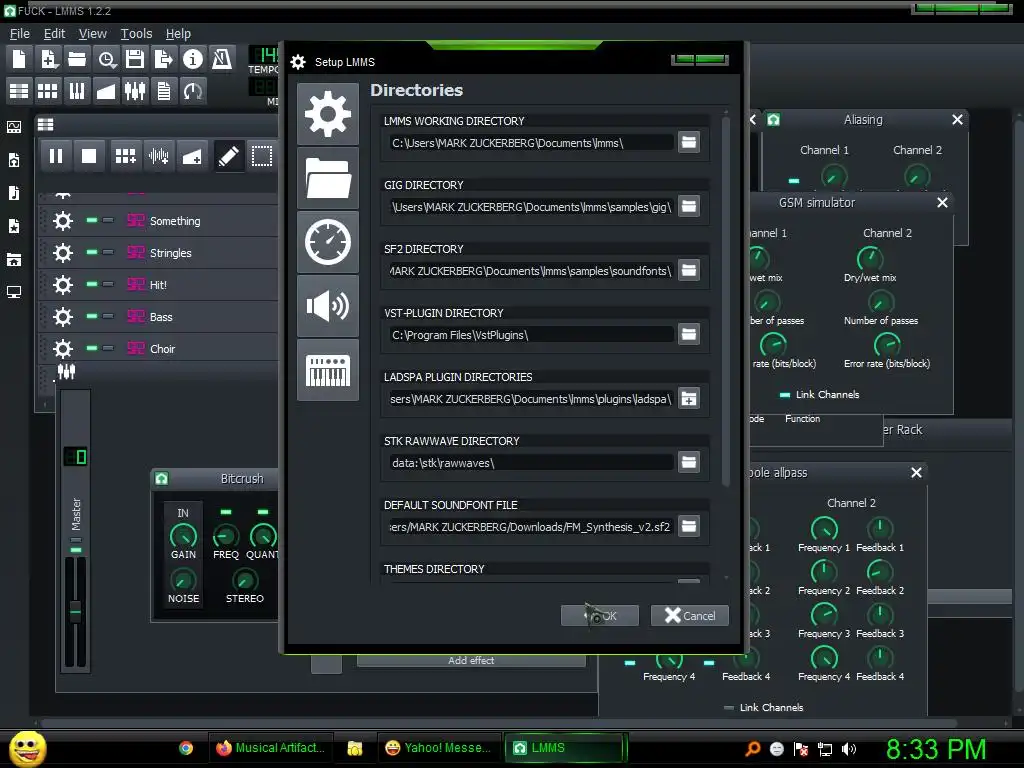Image resolution: width=1024 pixels, height=768 pixels.
Task: Add beat/bassline track icon
Action: [125, 156]
